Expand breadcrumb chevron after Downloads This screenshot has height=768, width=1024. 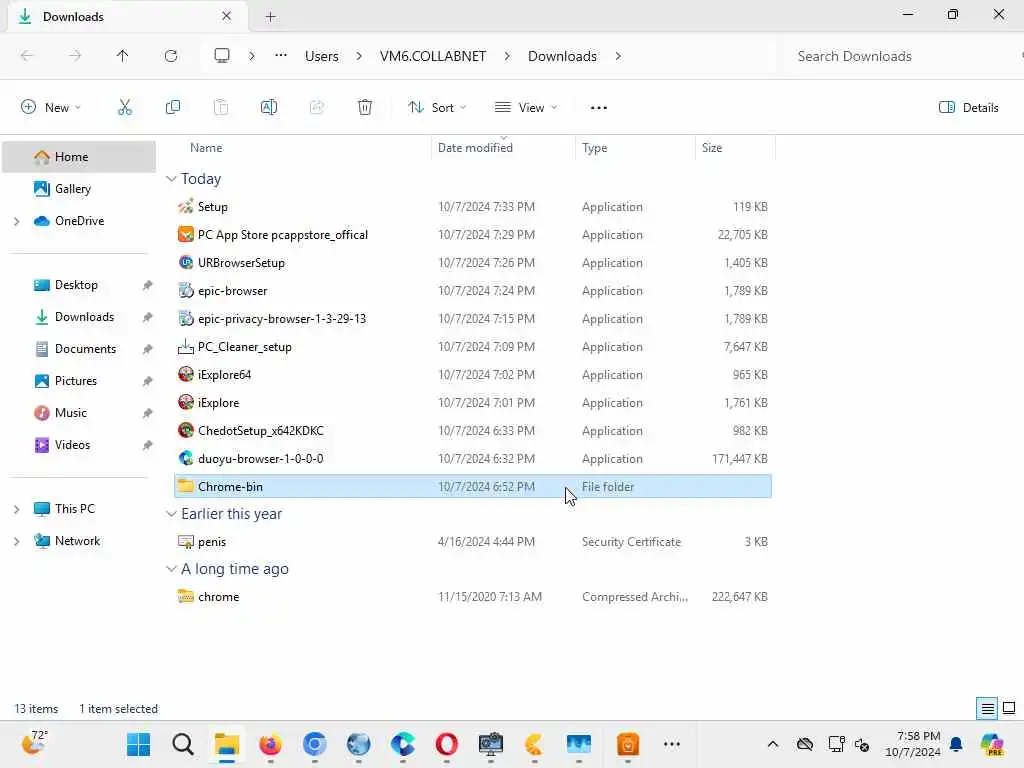tap(618, 56)
